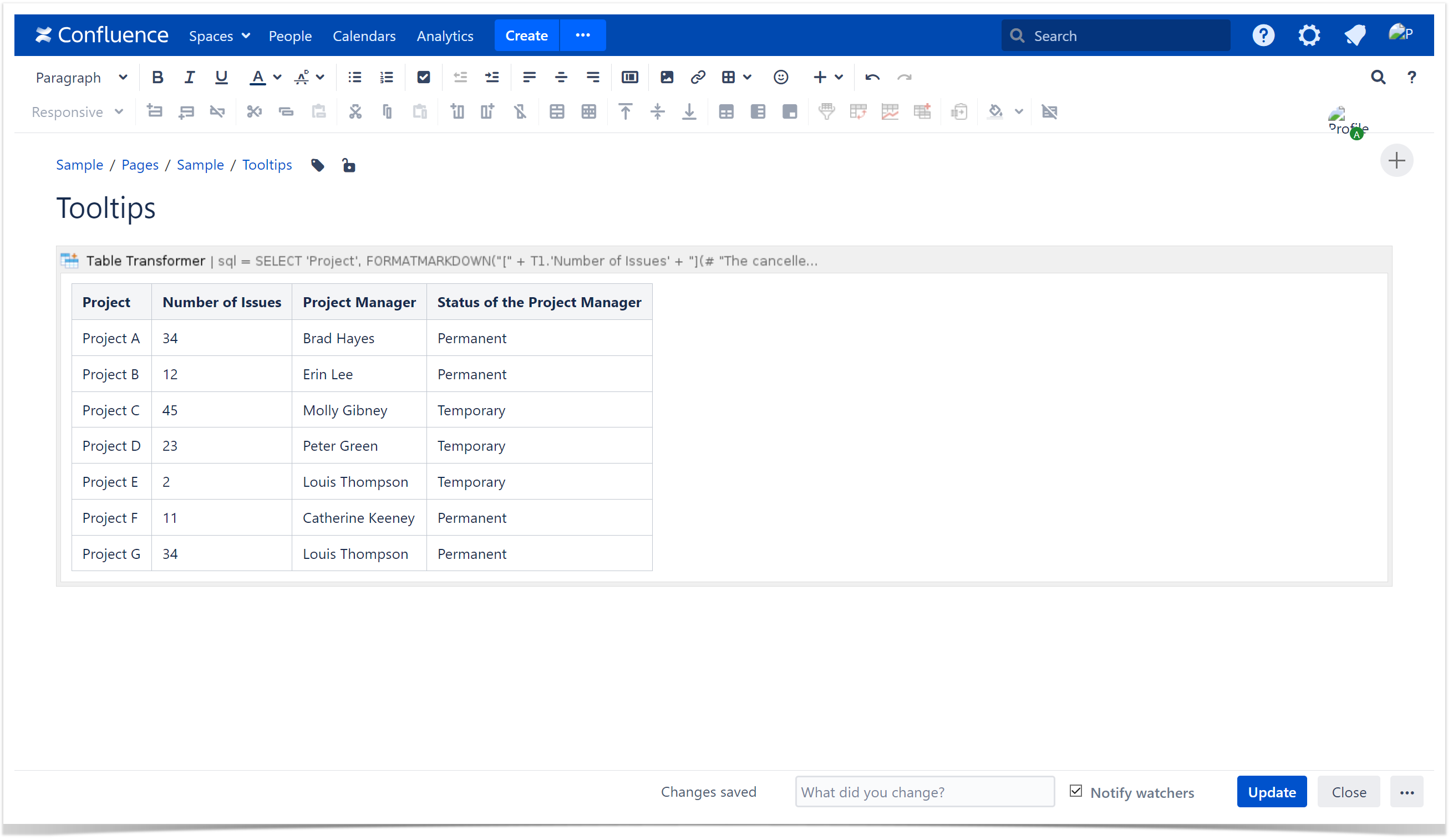Image resolution: width=1453 pixels, height=840 pixels.
Task: Toggle the Notify watchers checkbox
Action: pyautogui.click(x=1075, y=791)
